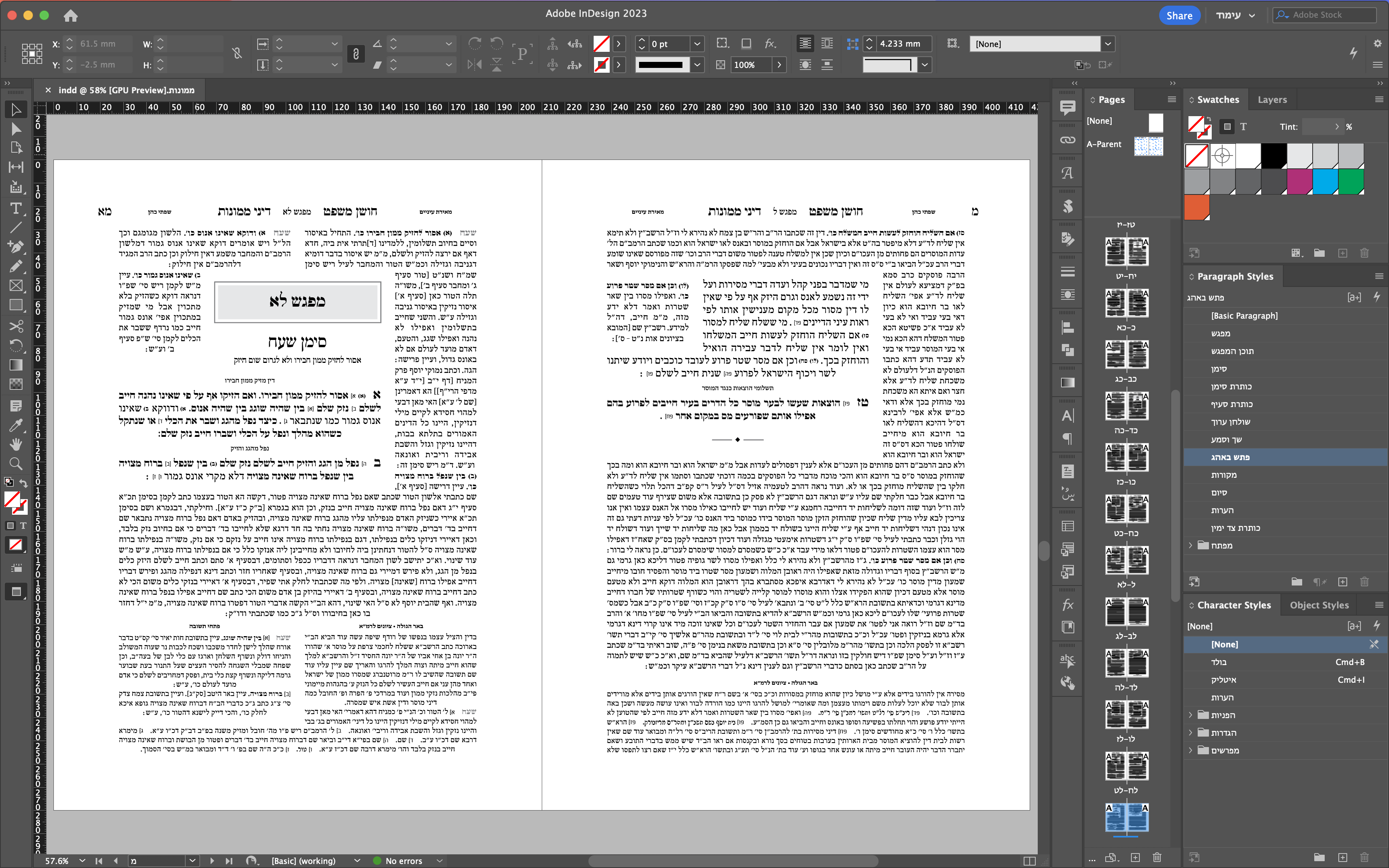The image size is (1389, 868).
Task: Switch to the Object Styles tab
Action: pyautogui.click(x=1319, y=605)
